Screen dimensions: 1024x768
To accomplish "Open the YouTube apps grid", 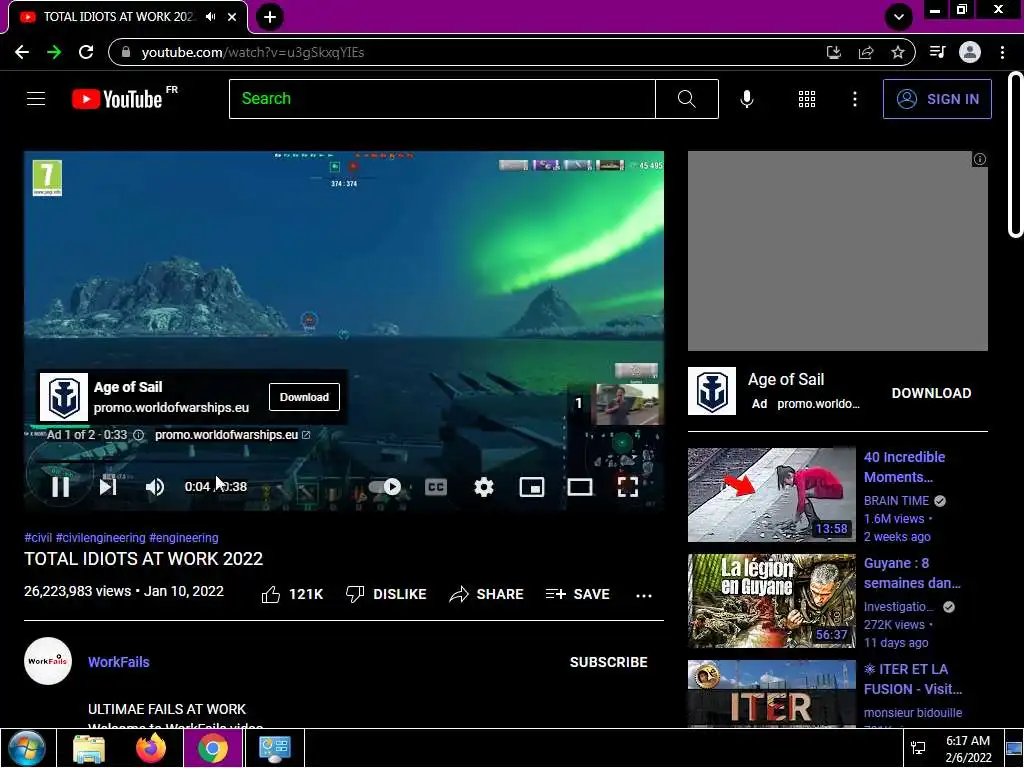I will pyautogui.click(x=807, y=99).
